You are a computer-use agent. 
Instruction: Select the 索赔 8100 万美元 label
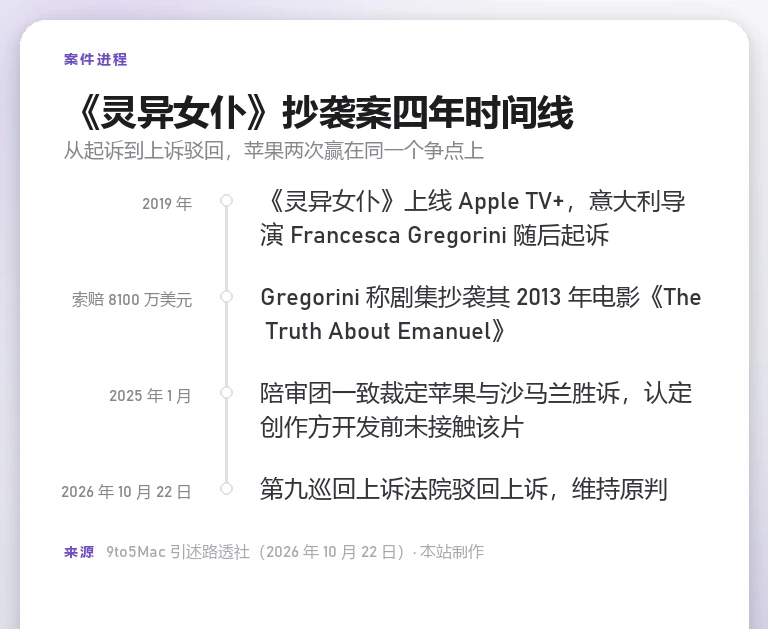132,299
